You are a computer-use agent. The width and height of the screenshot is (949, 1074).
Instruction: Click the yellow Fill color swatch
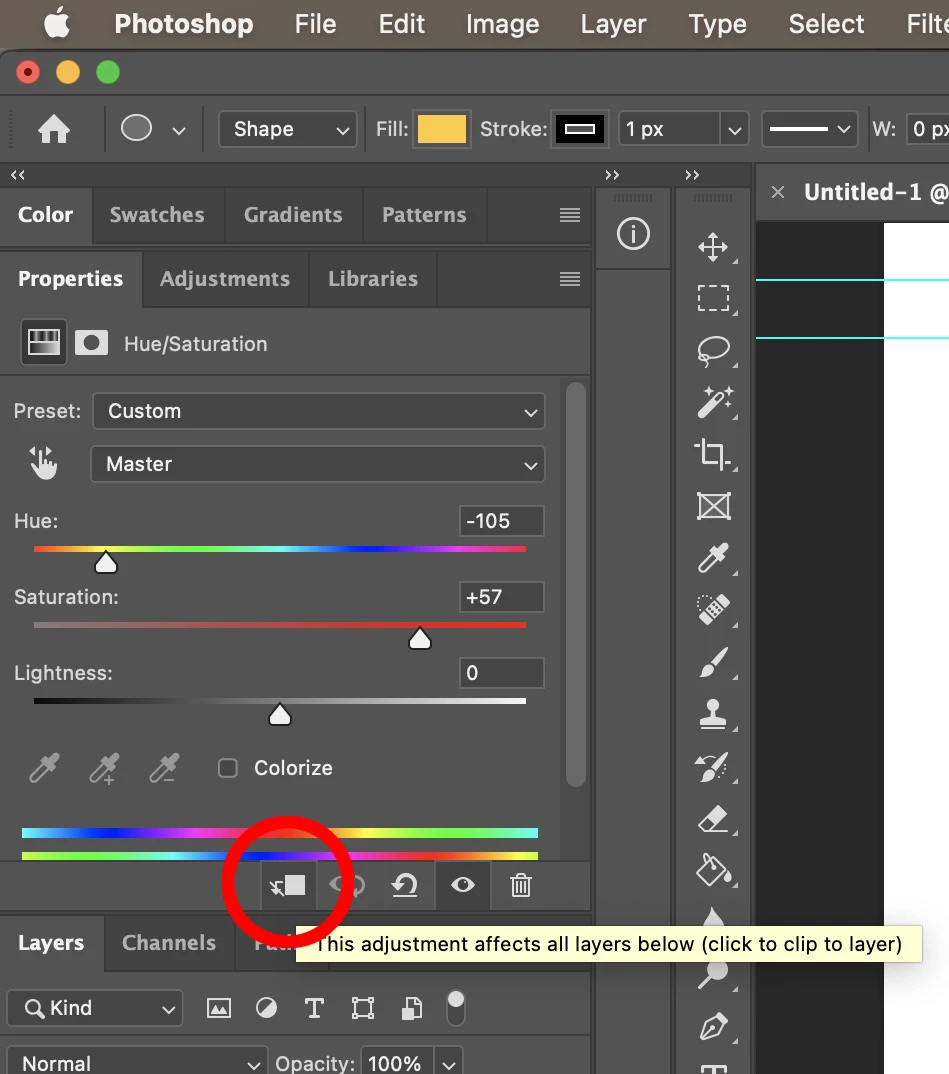pyautogui.click(x=442, y=129)
